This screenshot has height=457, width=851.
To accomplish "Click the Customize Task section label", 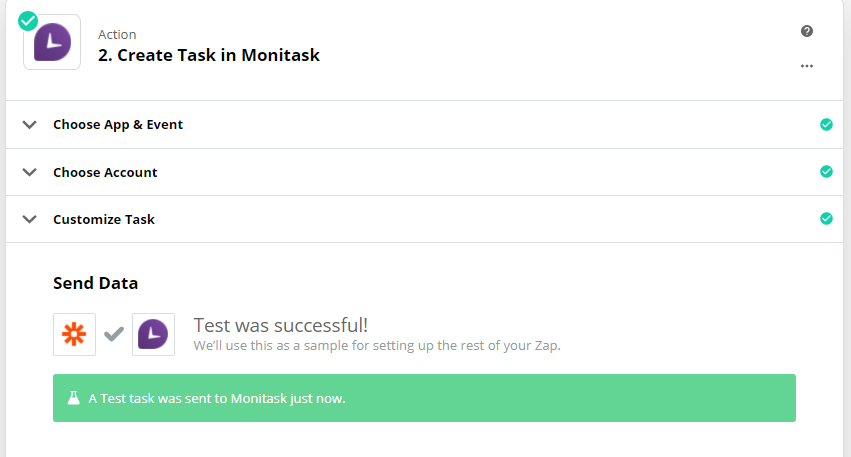I will (x=104, y=219).
